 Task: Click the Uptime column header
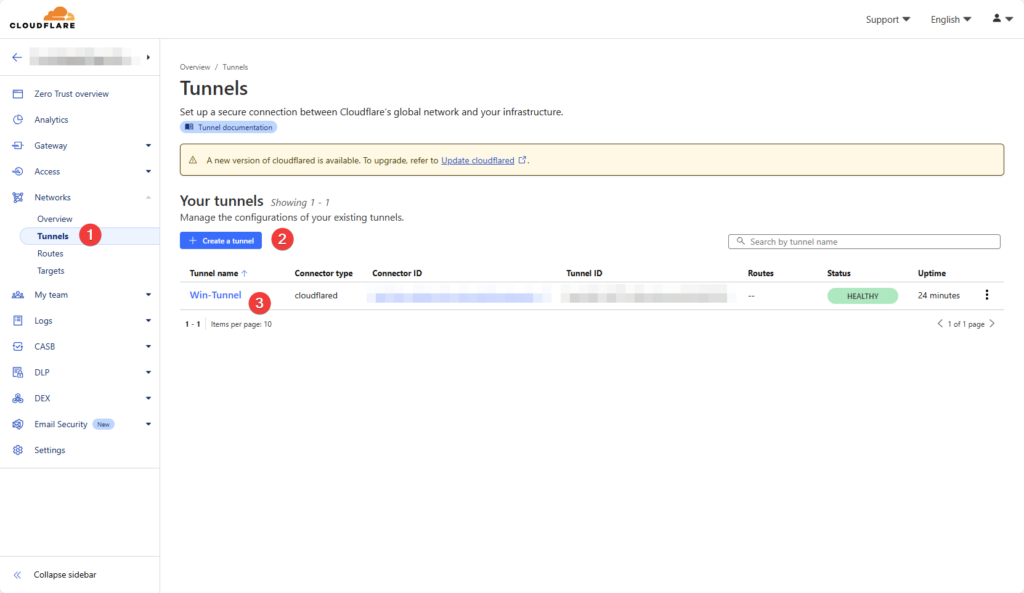pos(931,273)
